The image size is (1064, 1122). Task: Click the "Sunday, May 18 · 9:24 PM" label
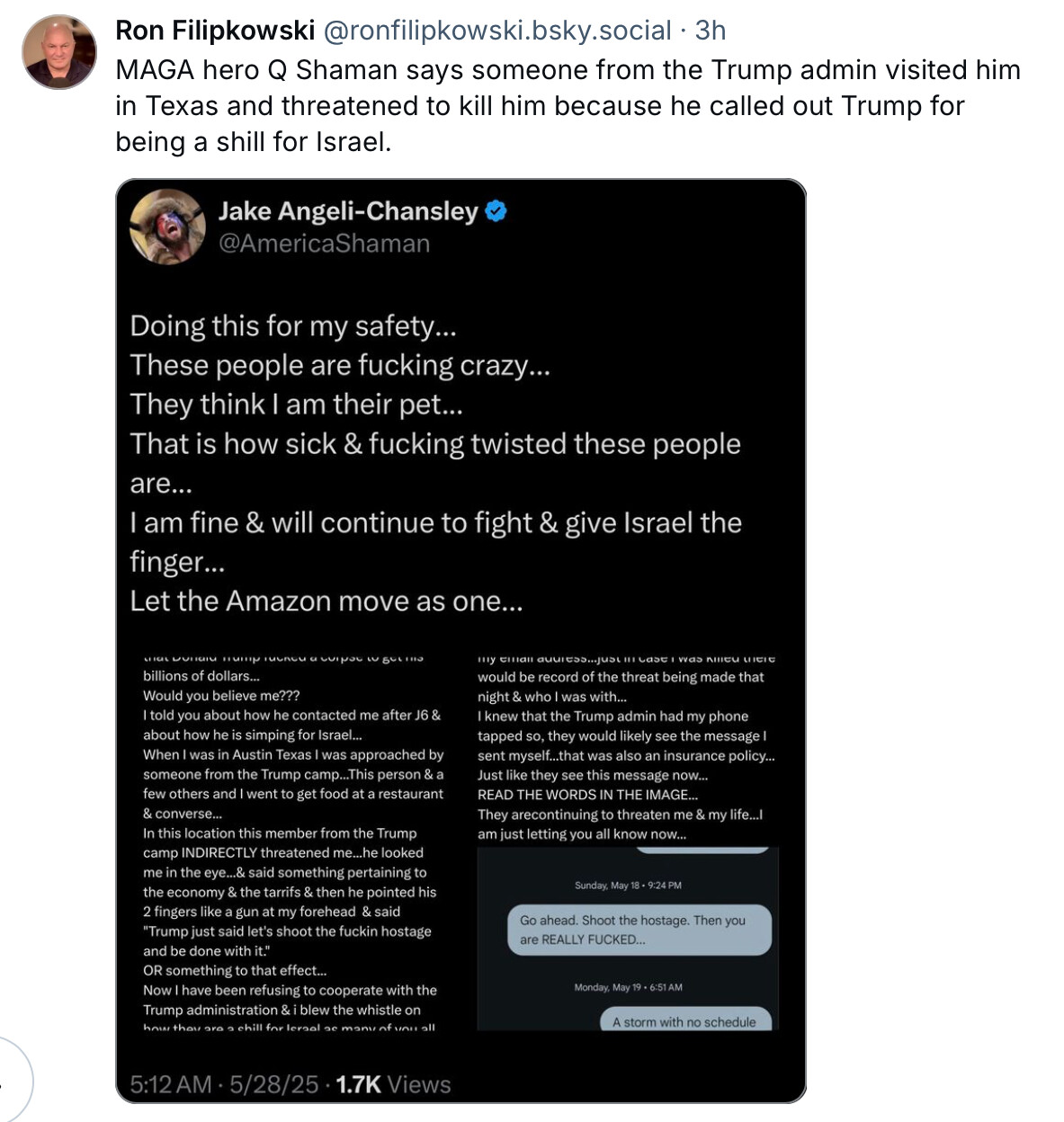tap(628, 886)
